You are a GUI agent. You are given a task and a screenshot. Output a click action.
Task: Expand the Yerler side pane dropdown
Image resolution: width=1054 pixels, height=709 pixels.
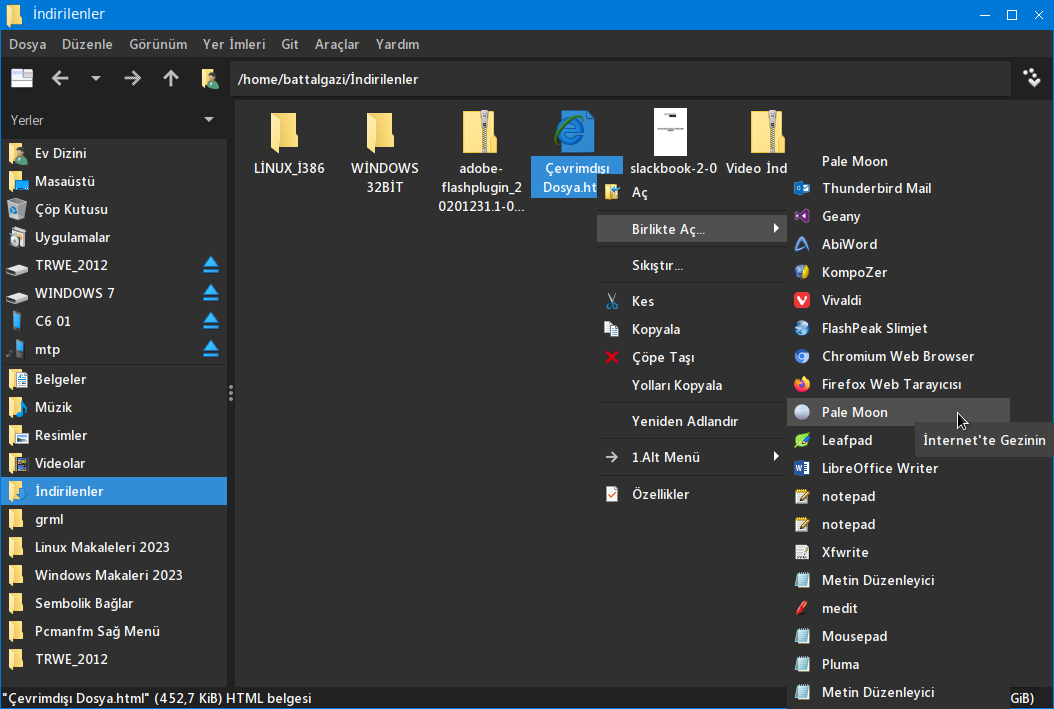click(209, 120)
